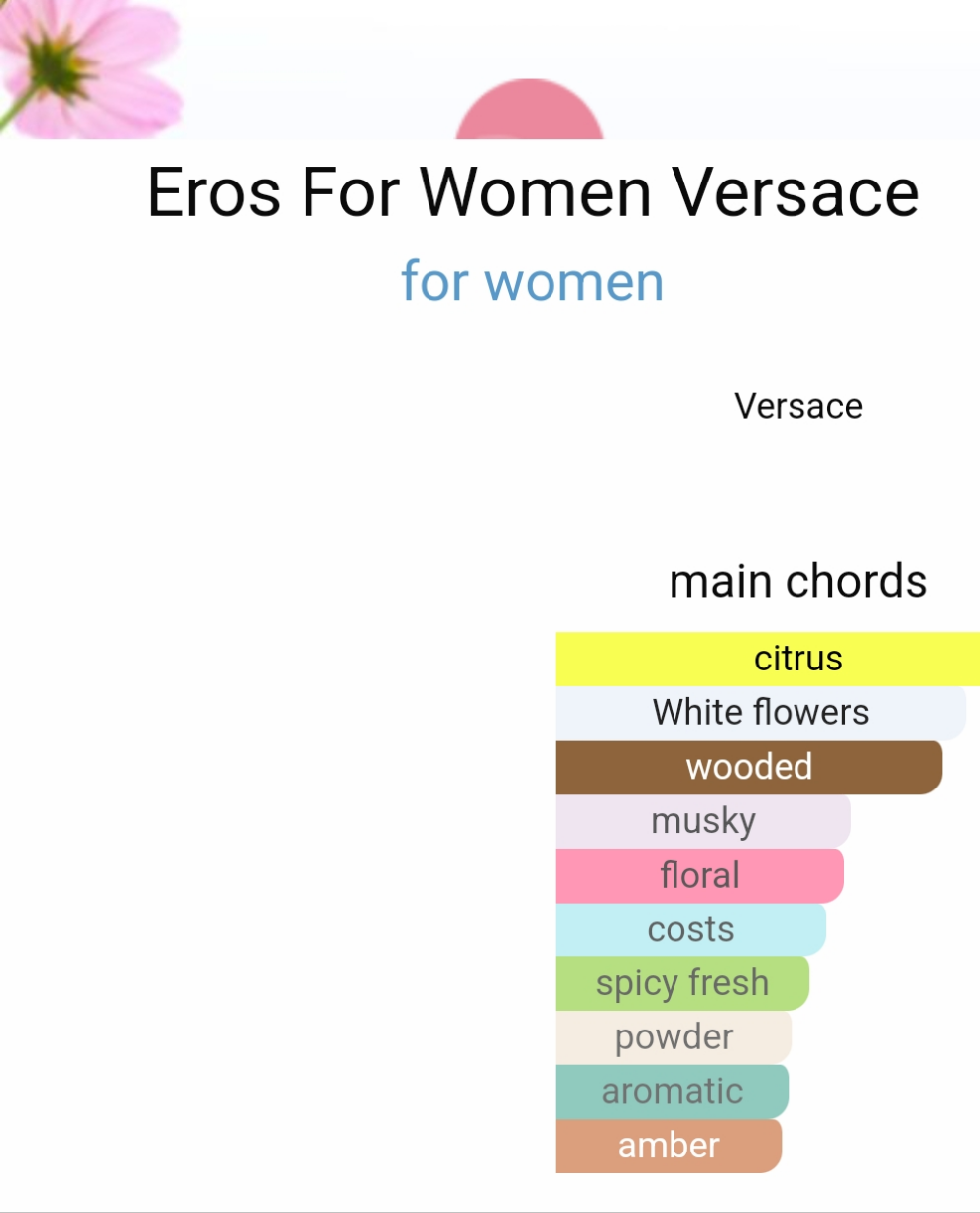Select the orange amber accord bar
The image size is (980, 1213).
[669, 1146]
